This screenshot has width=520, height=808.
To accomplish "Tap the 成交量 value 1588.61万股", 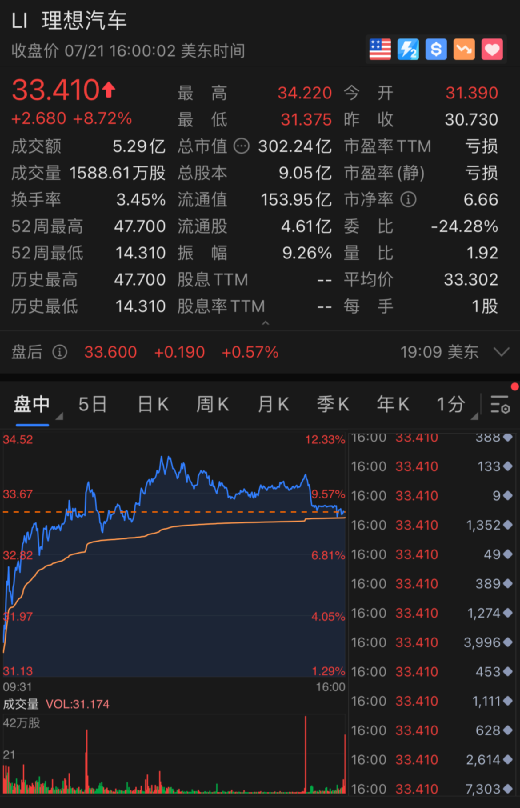I will [x=118, y=173].
